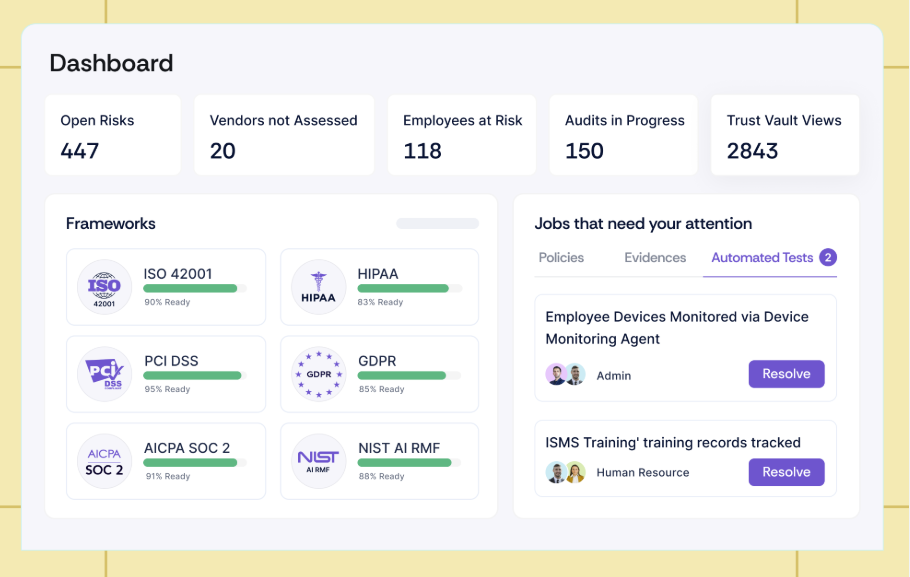Open the Trust Vault Views card
Screen dimensions: 910x577
coord(785,135)
